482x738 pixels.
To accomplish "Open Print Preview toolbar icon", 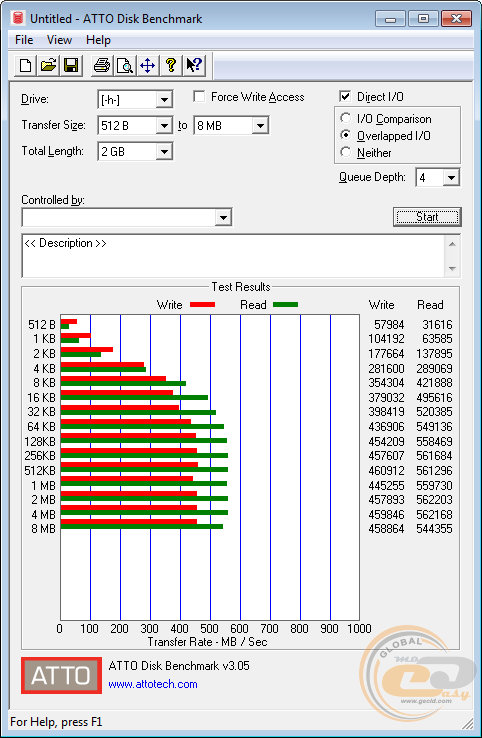I will [x=125, y=65].
